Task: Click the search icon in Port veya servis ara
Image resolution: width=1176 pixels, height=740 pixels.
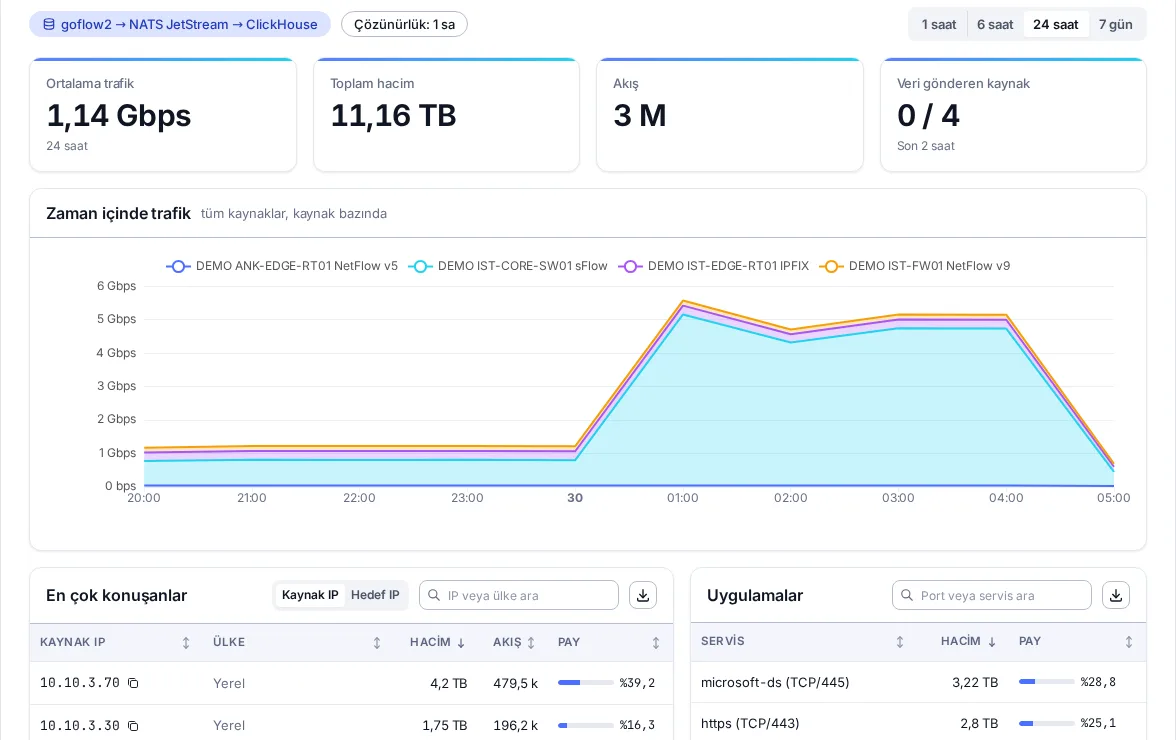Action: [x=907, y=595]
